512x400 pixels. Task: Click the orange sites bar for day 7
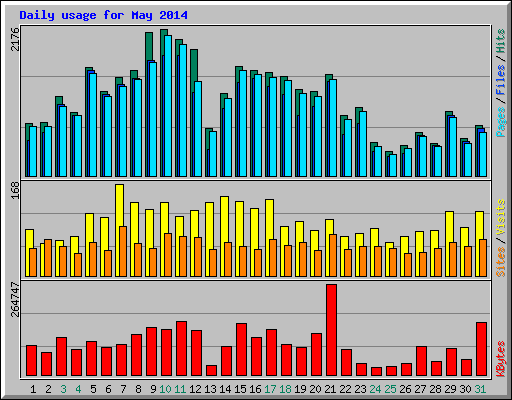(123, 252)
